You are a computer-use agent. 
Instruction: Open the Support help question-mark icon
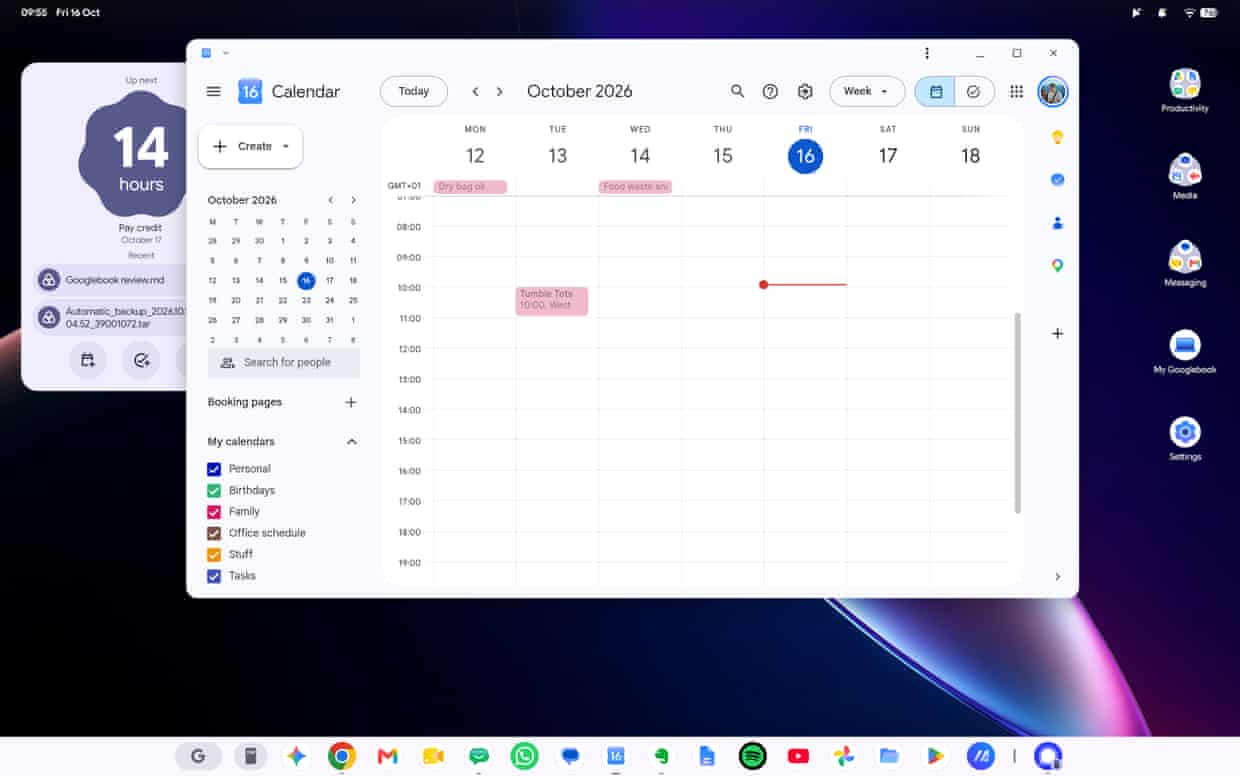770,91
